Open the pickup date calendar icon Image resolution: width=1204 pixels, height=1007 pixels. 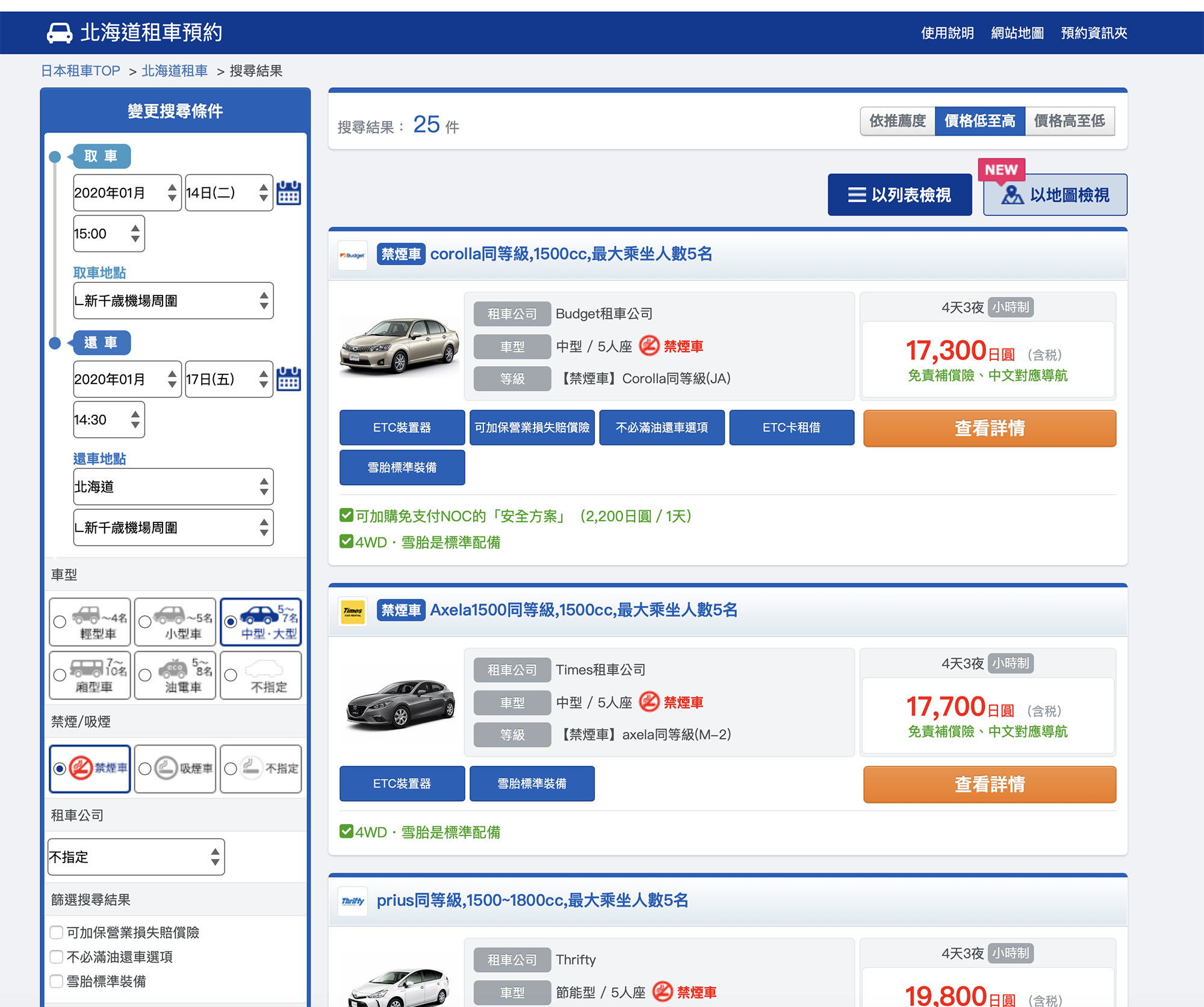[x=288, y=193]
